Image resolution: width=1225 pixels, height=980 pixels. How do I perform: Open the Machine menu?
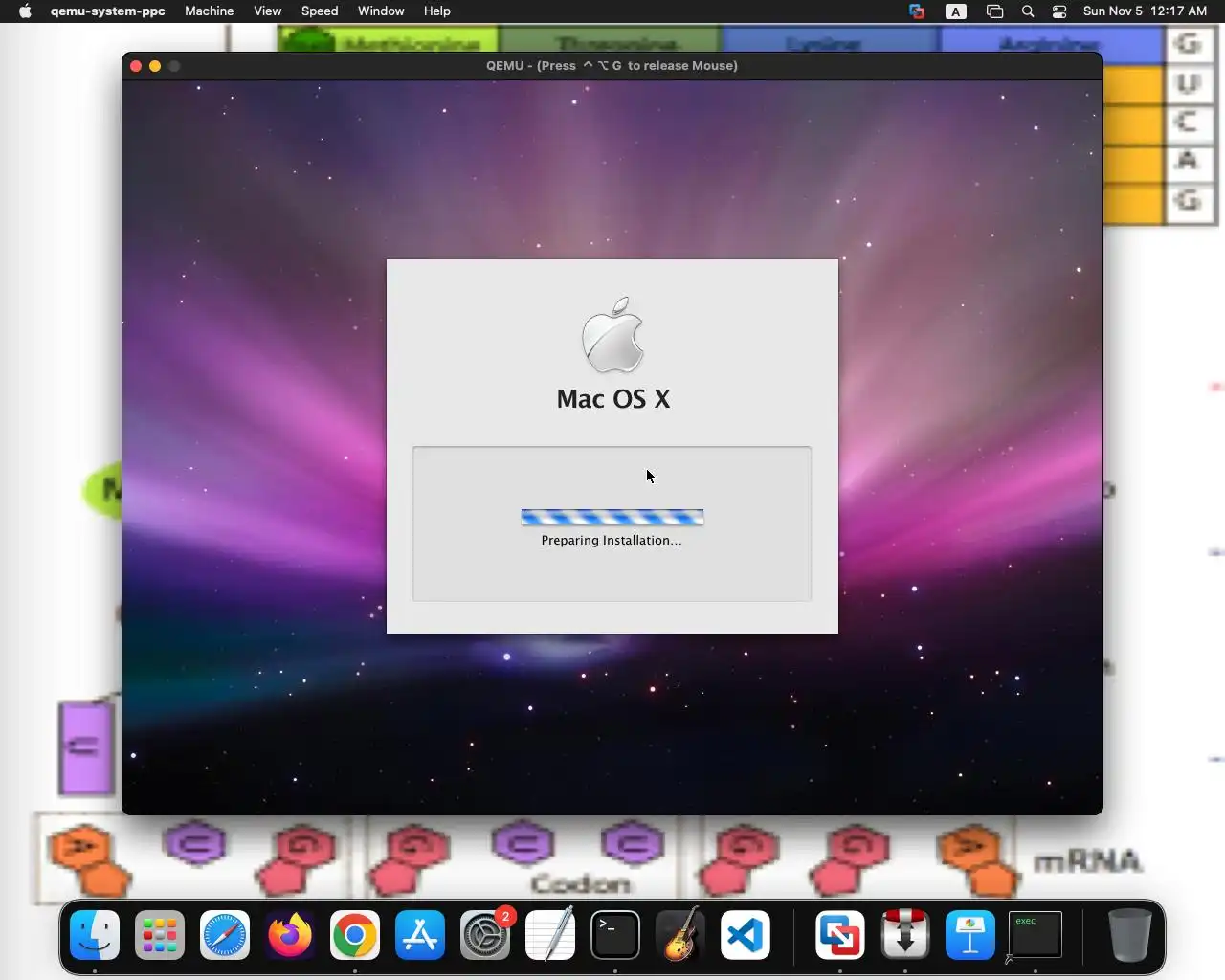pos(210,11)
